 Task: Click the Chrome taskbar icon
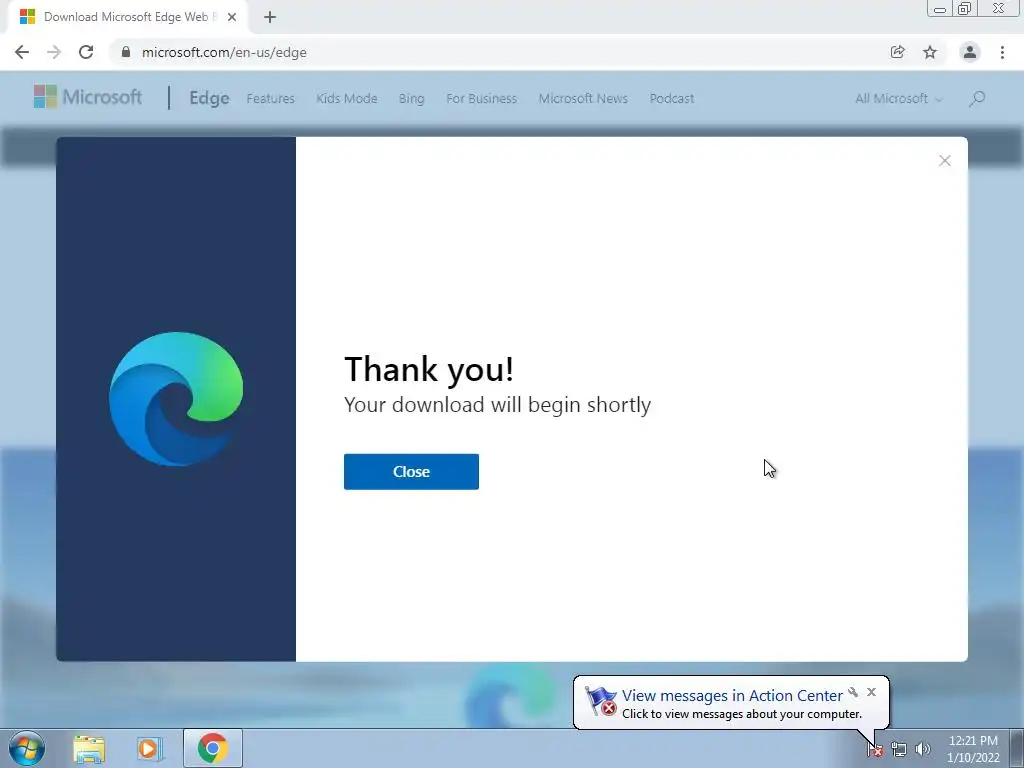pos(212,748)
